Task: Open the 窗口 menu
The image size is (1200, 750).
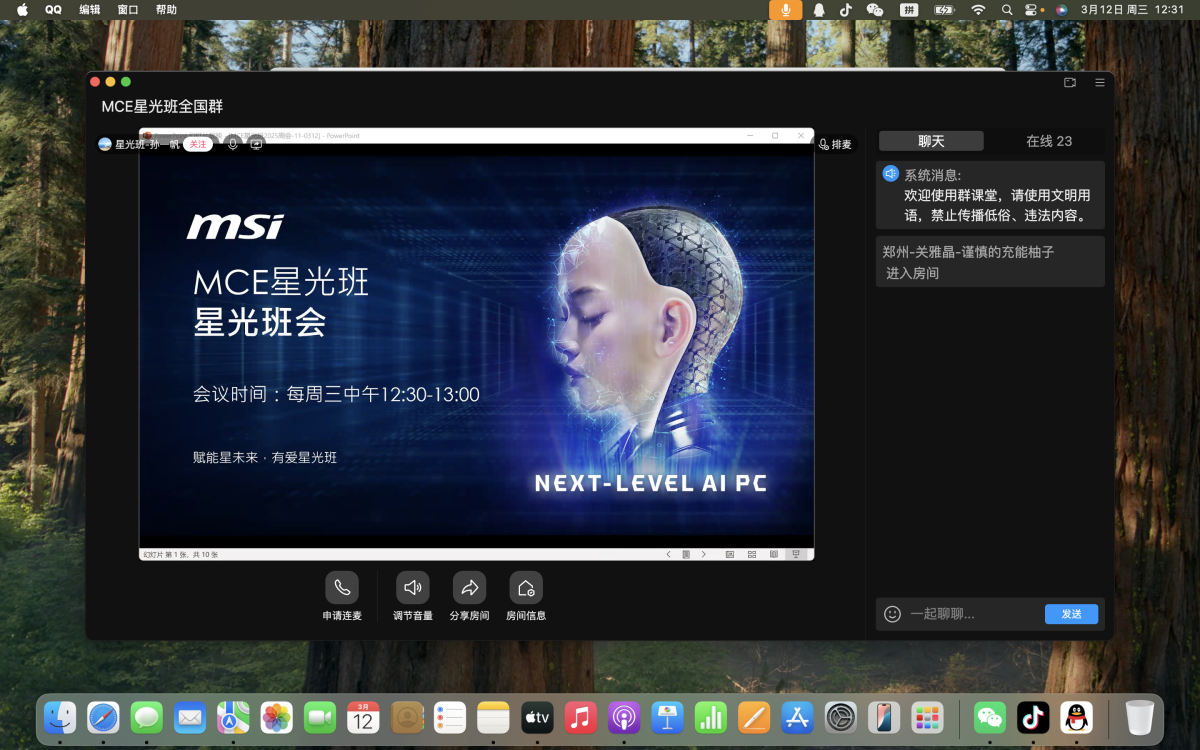Action: (x=128, y=9)
